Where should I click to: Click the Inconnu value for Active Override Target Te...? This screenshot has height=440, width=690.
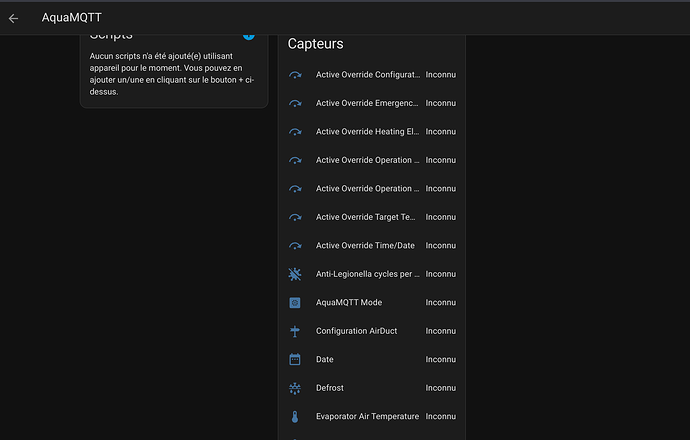440,217
